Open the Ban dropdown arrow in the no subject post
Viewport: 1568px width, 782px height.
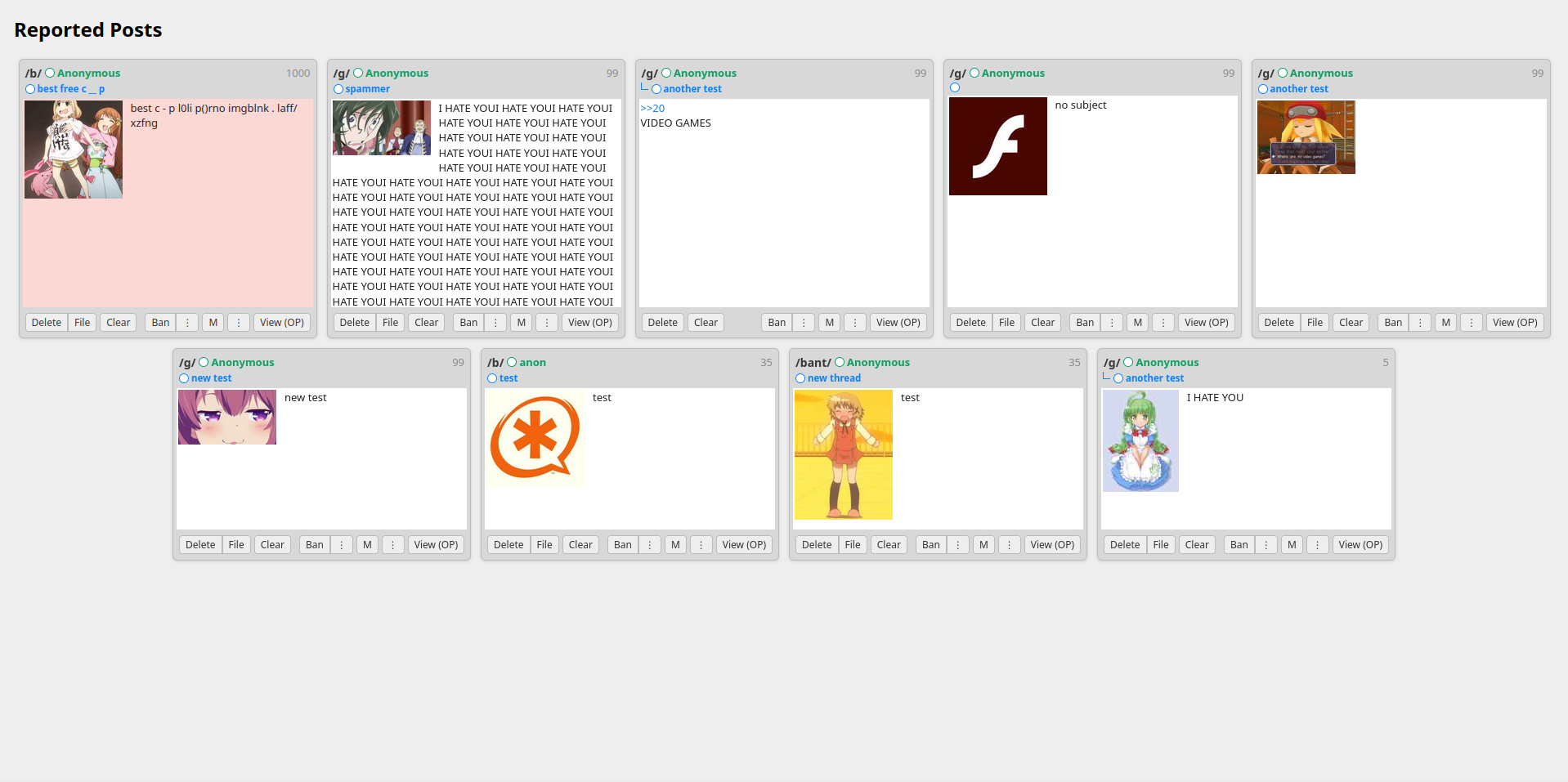point(1112,323)
